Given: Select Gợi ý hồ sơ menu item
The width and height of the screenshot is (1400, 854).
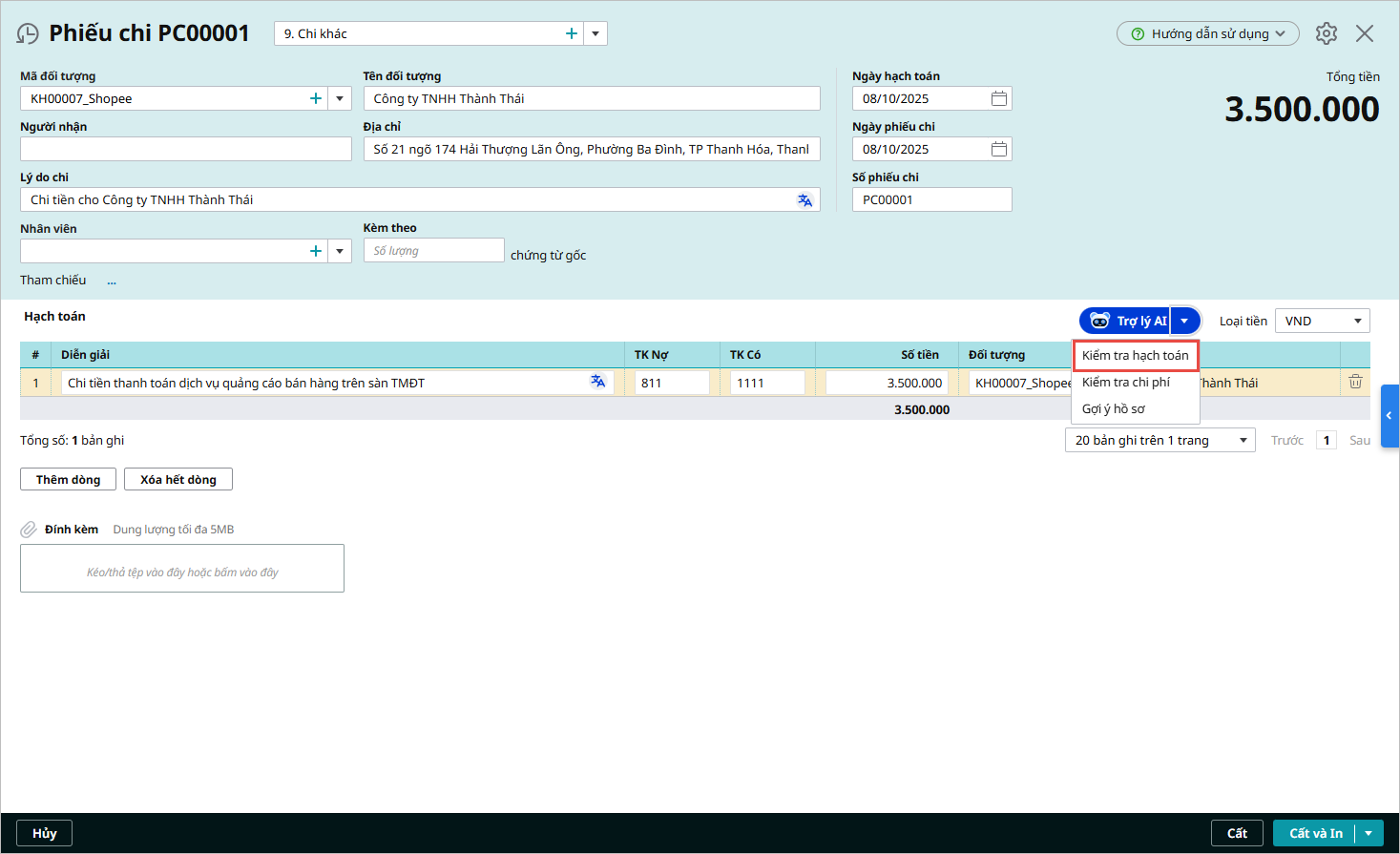Looking at the screenshot, I should [x=1113, y=408].
